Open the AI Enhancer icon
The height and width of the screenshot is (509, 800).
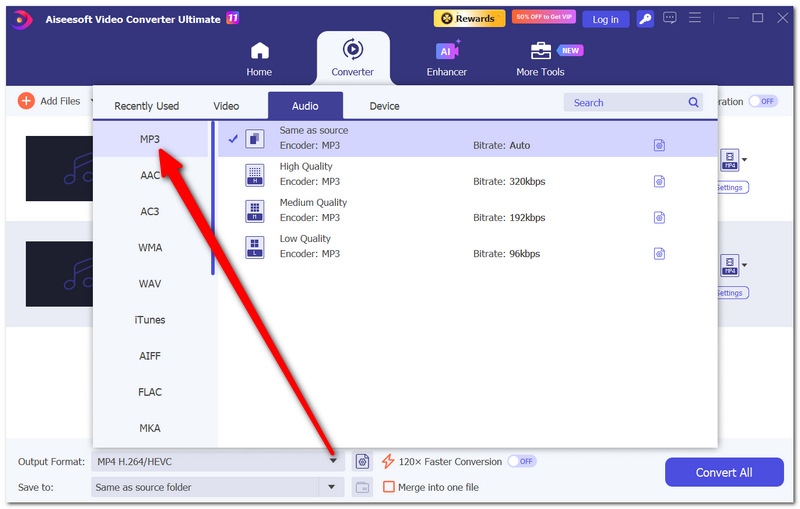pyautogui.click(x=447, y=50)
